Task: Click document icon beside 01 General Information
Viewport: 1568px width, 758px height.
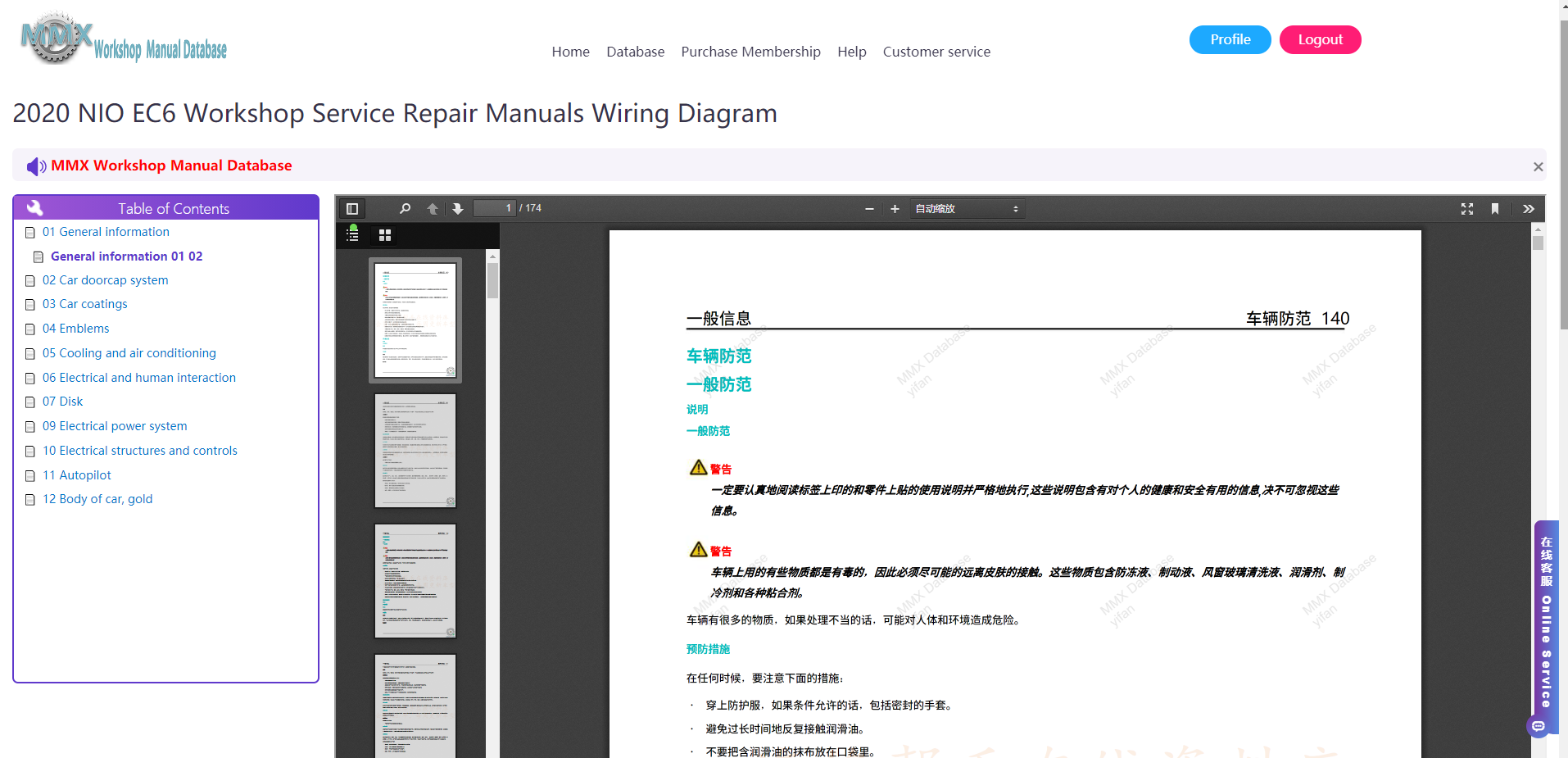Action: [30, 233]
